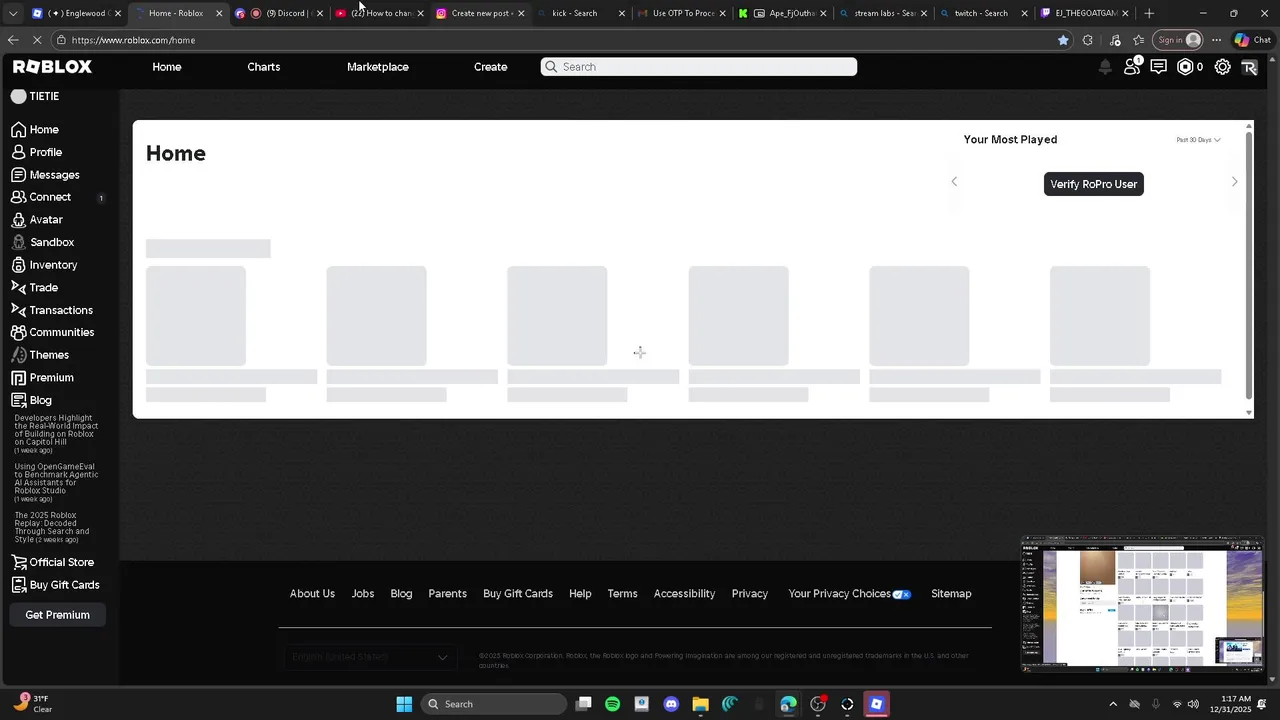Open the Accessibility footer link
The width and height of the screenshot is (1280, 720).
point(684,594)
